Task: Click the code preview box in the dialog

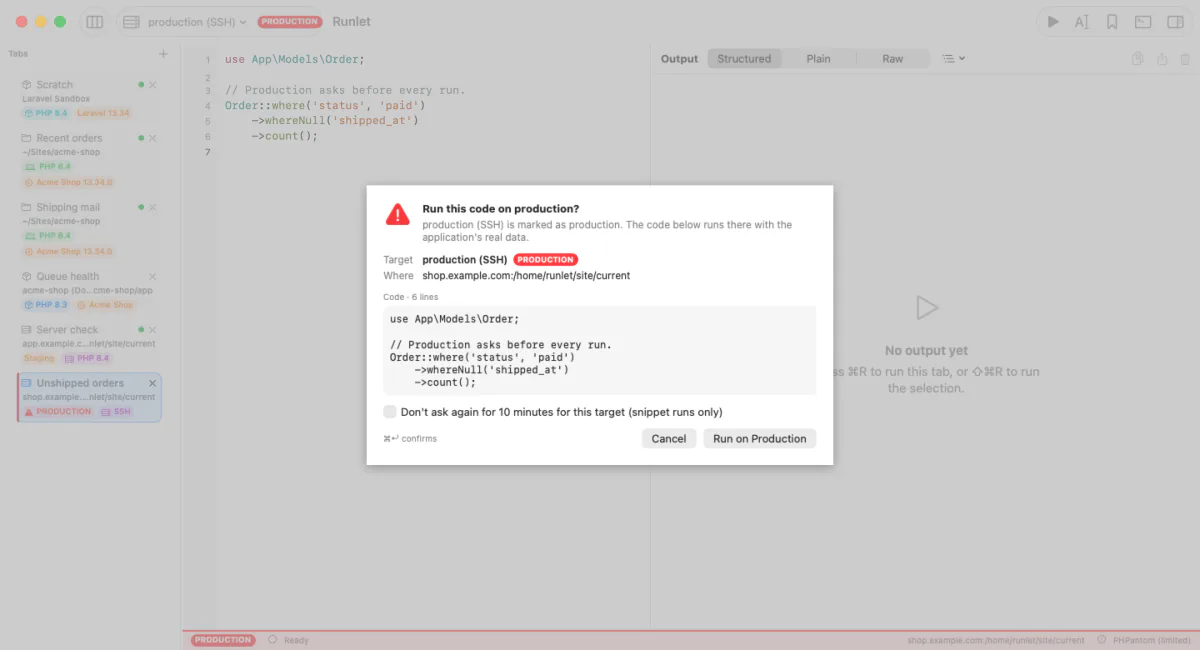Action: click(x=600, y=350)
